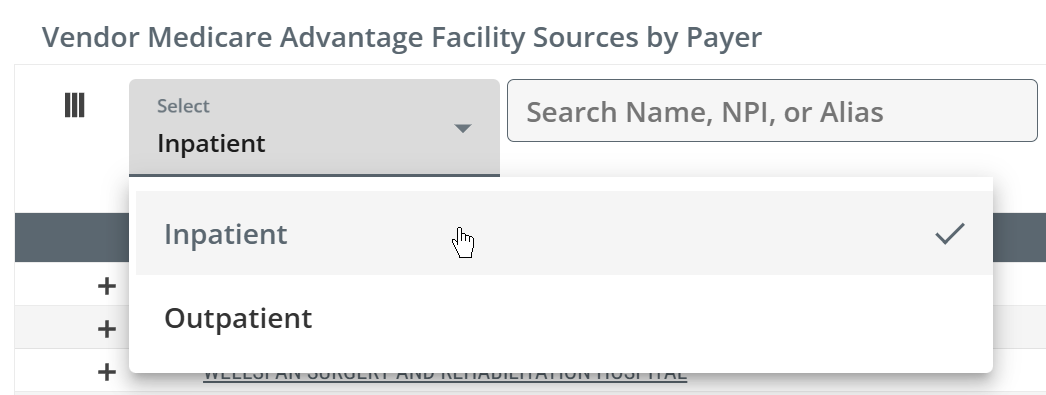The image size is (1046, 395).
Task: Click the small Select label in dropdown
Action: (183, 106)
